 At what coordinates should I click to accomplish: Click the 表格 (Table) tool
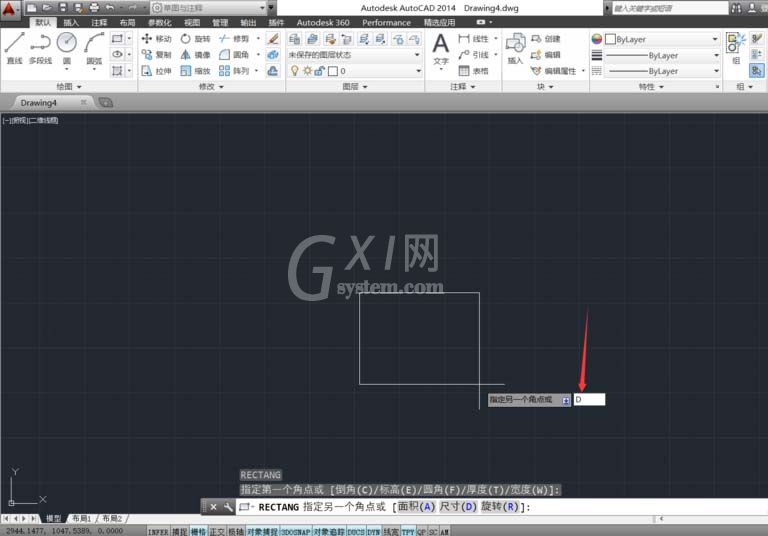[474, 71]
